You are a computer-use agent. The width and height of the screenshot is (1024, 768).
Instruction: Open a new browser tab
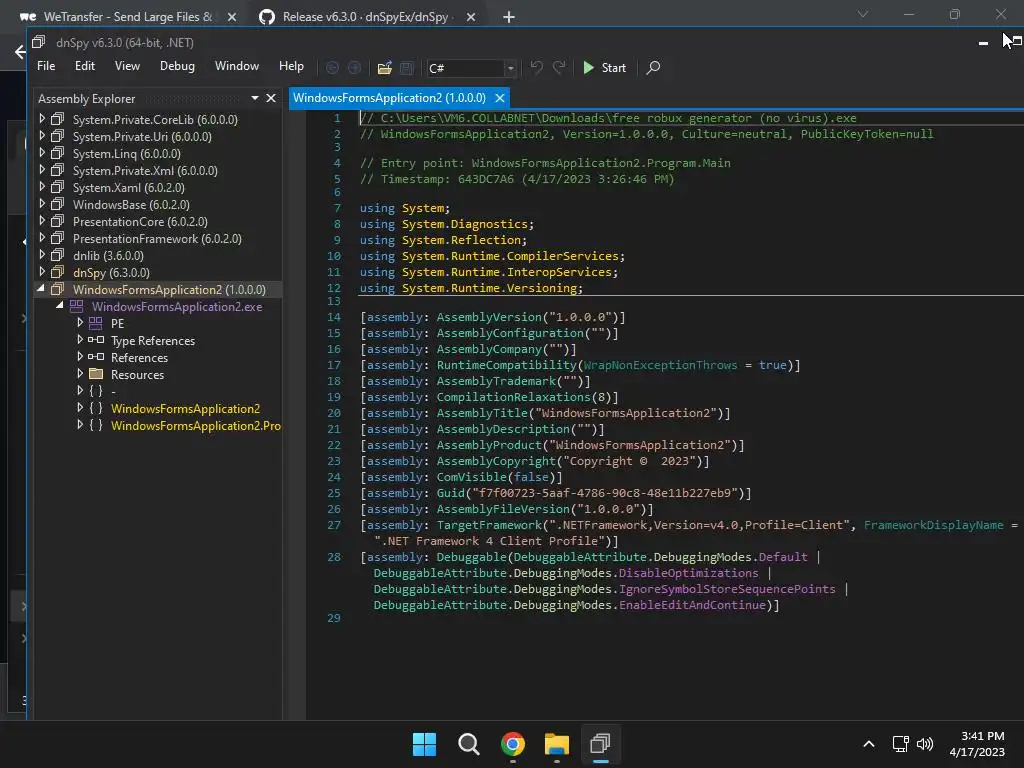(x=509, y=17)
